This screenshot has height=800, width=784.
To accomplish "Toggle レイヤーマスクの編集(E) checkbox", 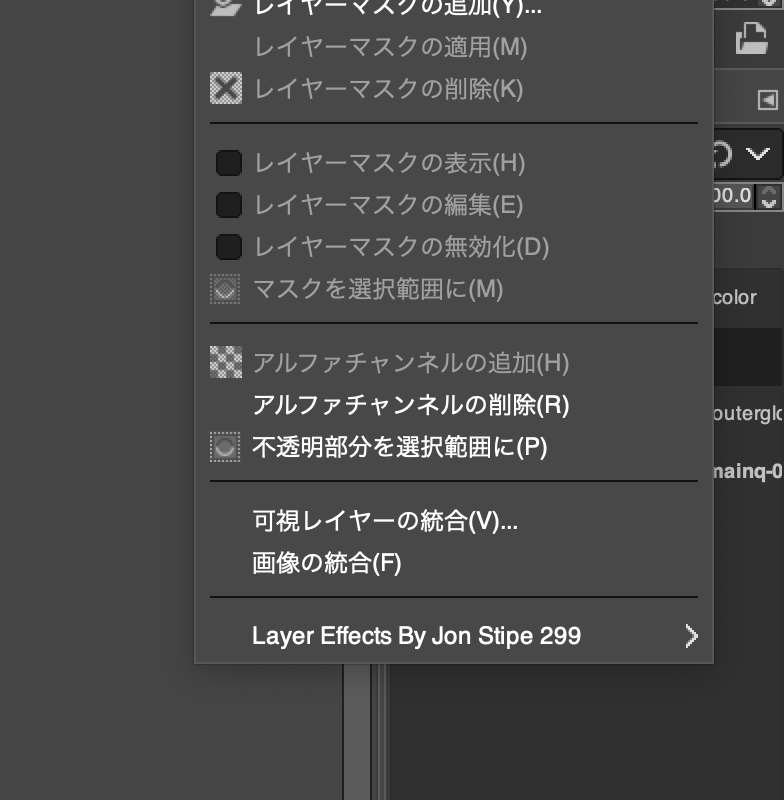I will (x=229, y=205).
